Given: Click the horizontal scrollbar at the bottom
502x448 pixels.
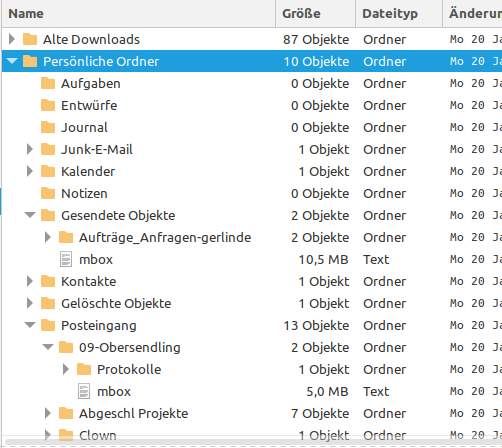Looking at the screenshot, I should (x=252, y=442).
